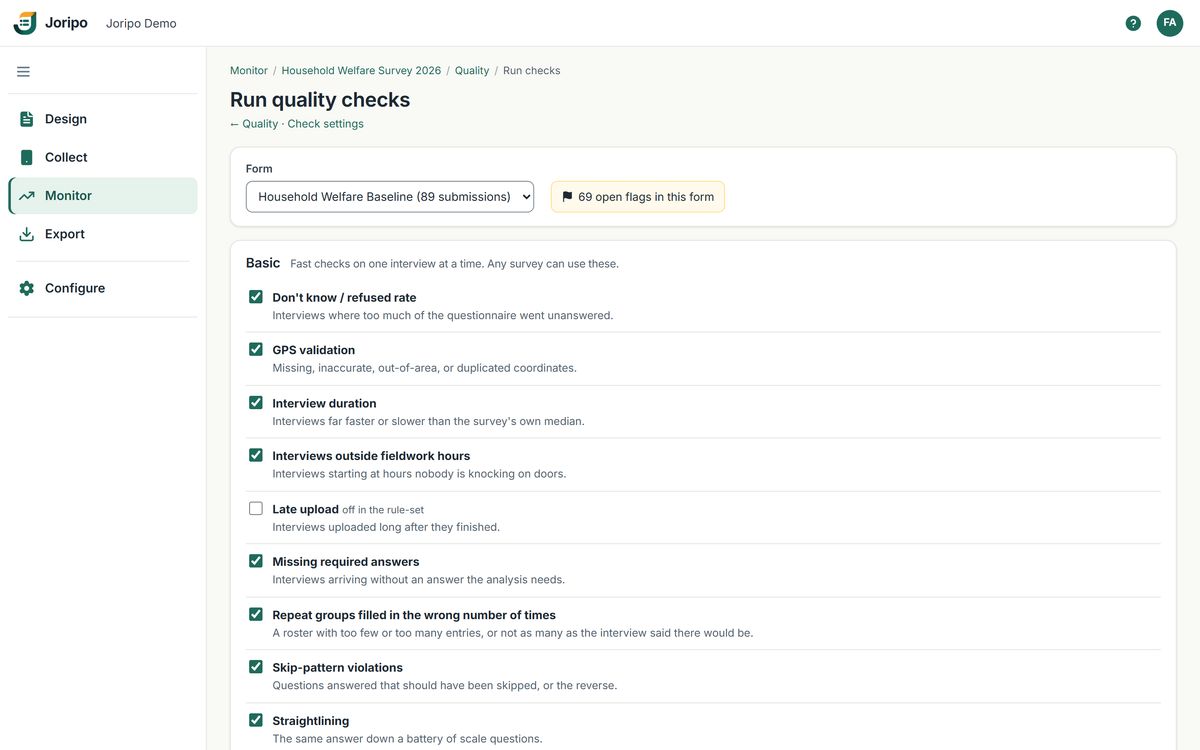Open Collect in the sidebar
This screenshot has height=750, width=1200.
coord(103,157)
